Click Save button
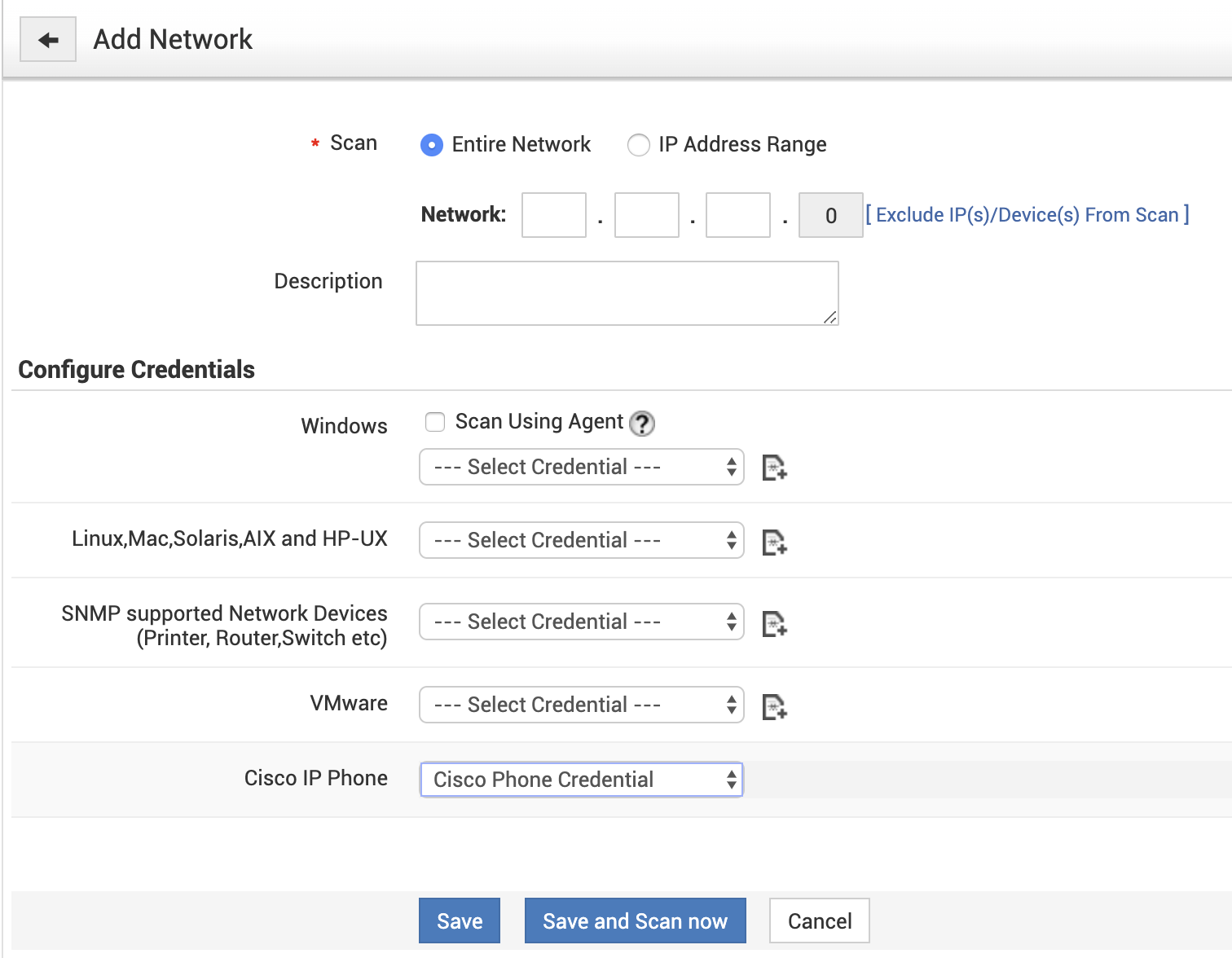Viewport: 1232px width, 958px height. pyautogui.click(x=460, y=921)
